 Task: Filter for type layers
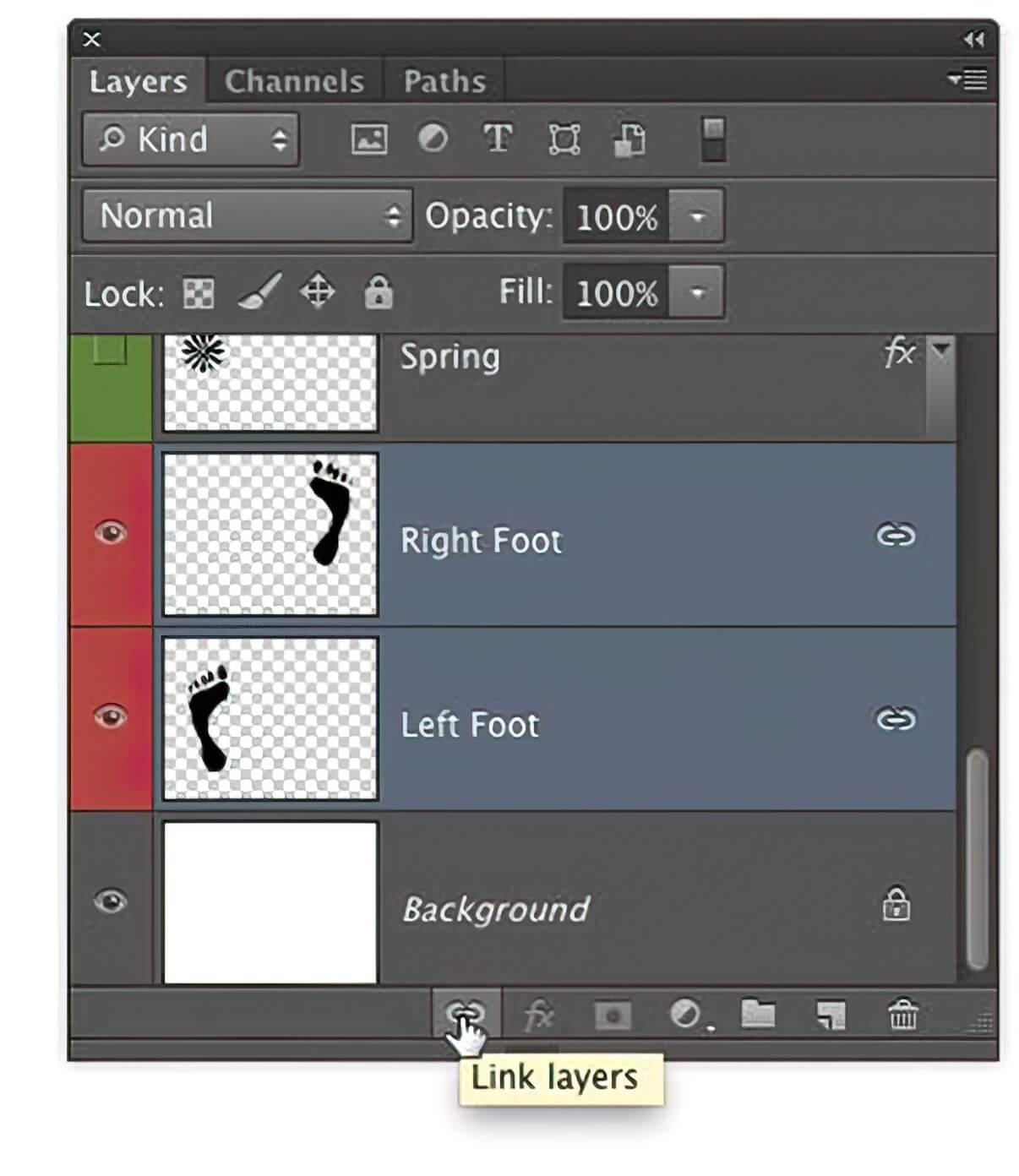pyautogui.click(x=498, y=139)
